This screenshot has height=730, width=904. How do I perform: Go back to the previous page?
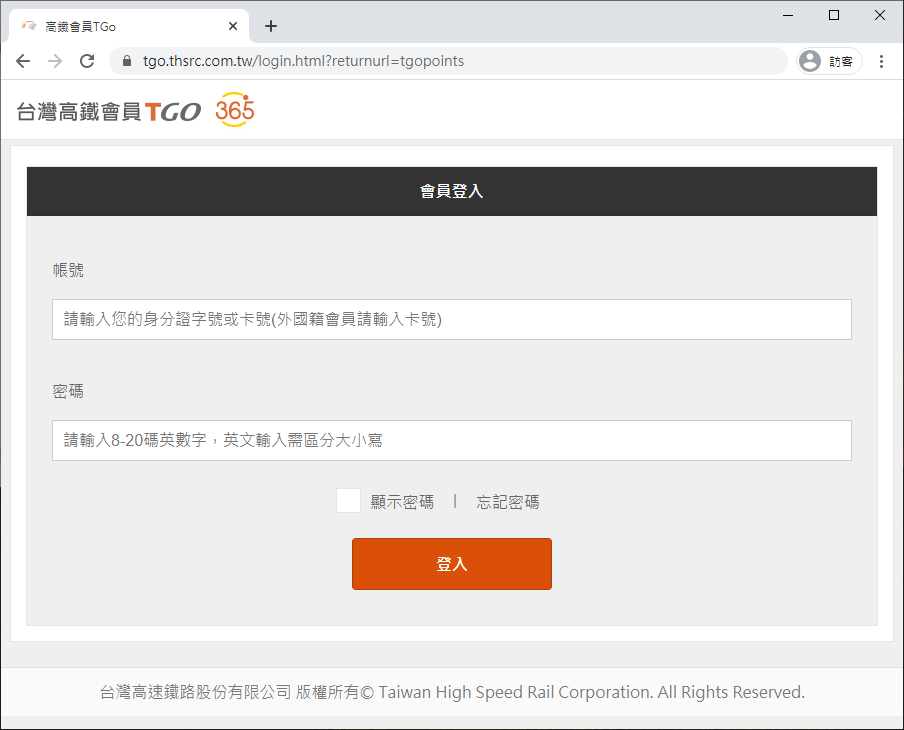click(23, 61)
